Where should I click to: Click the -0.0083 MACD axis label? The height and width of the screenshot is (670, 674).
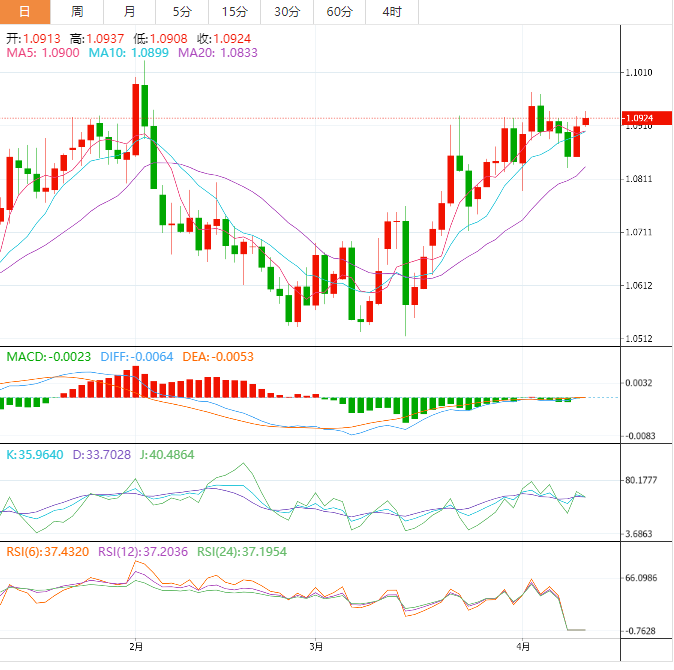[x=640, y=436]
